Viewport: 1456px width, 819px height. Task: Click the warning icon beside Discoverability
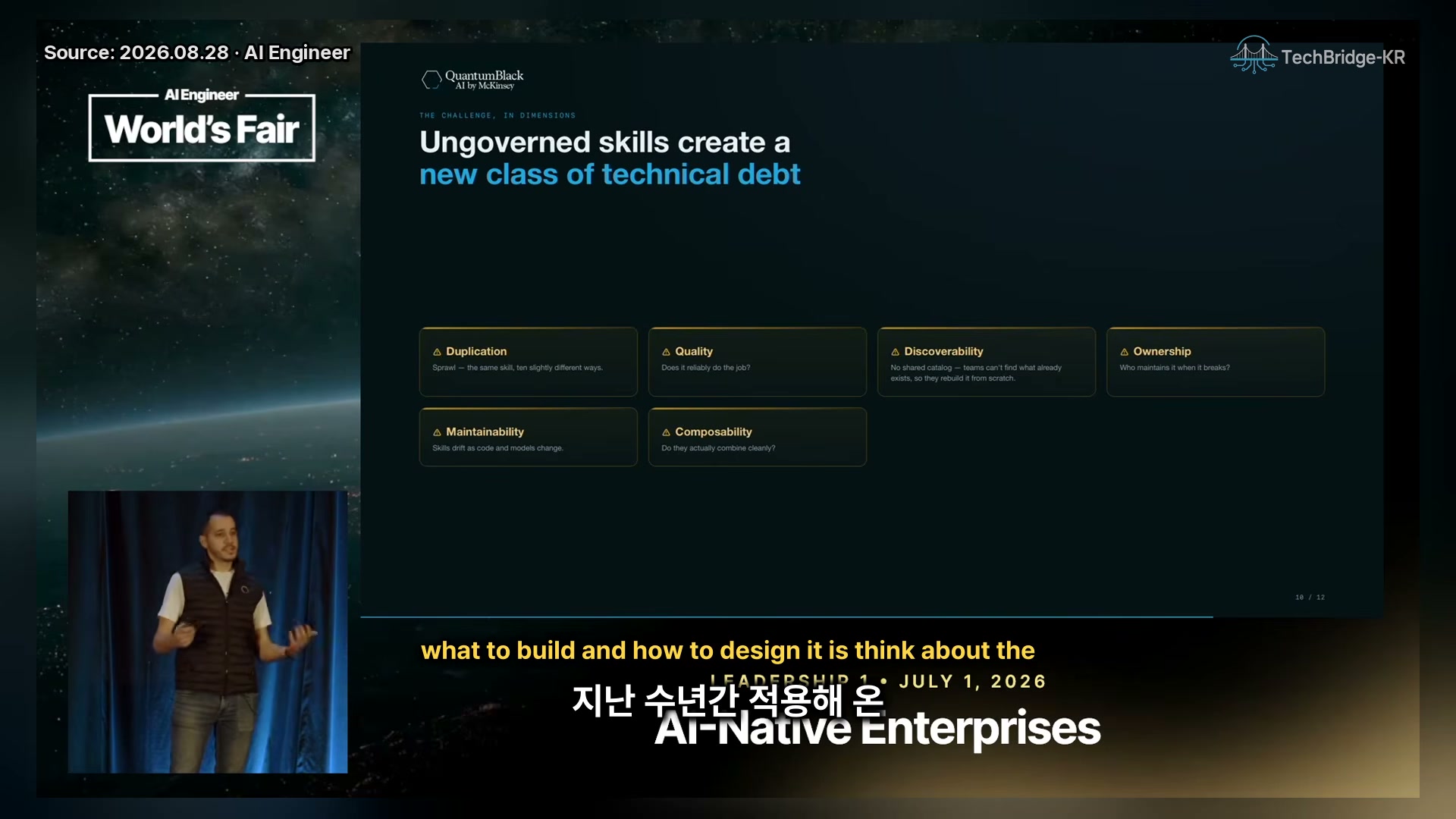click(895, 352)
